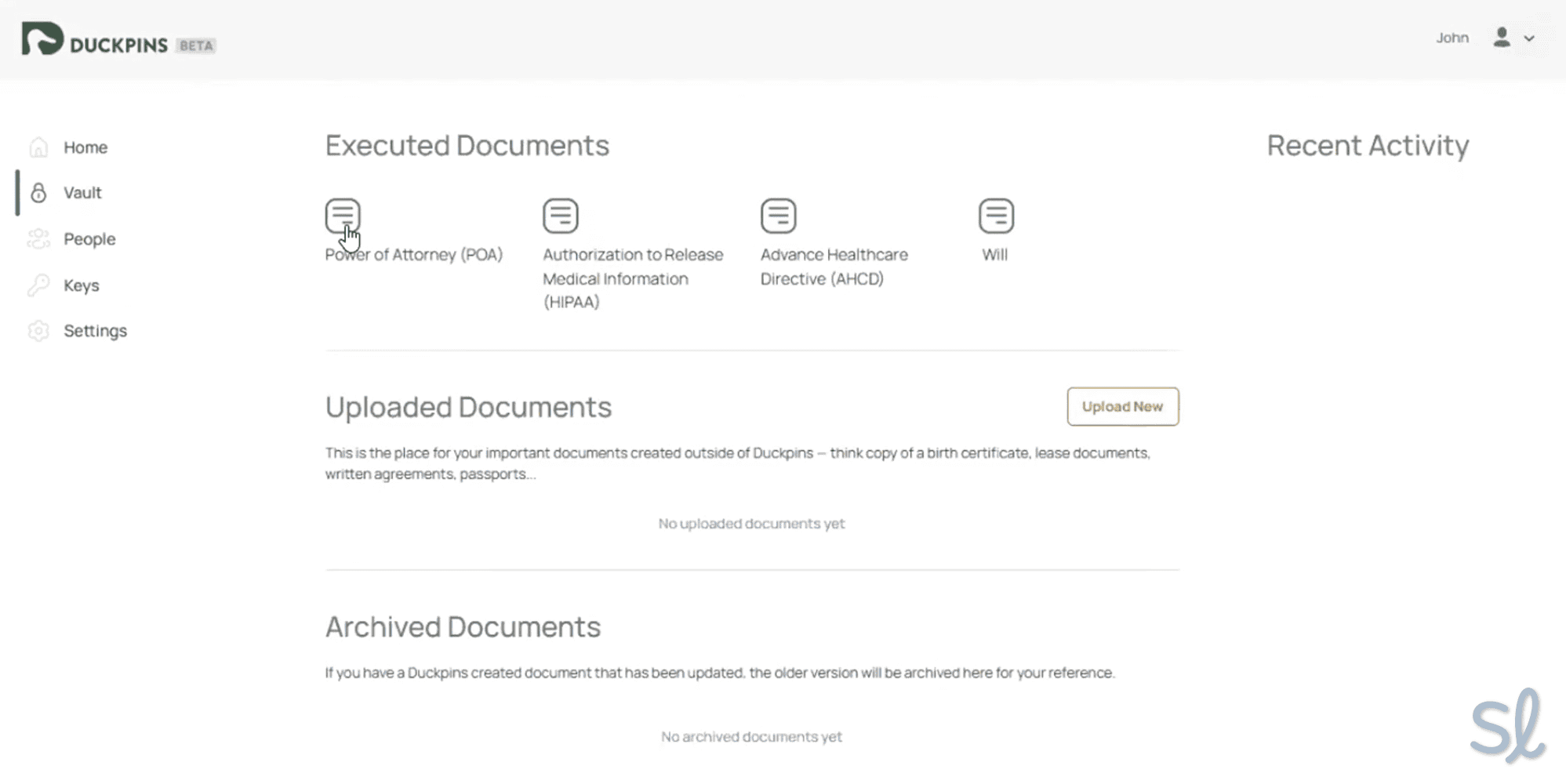The height and width of the screenshot is (784, 1566).
Task: Click the People group icon in sidebar
Action: [x=38, y=239]
